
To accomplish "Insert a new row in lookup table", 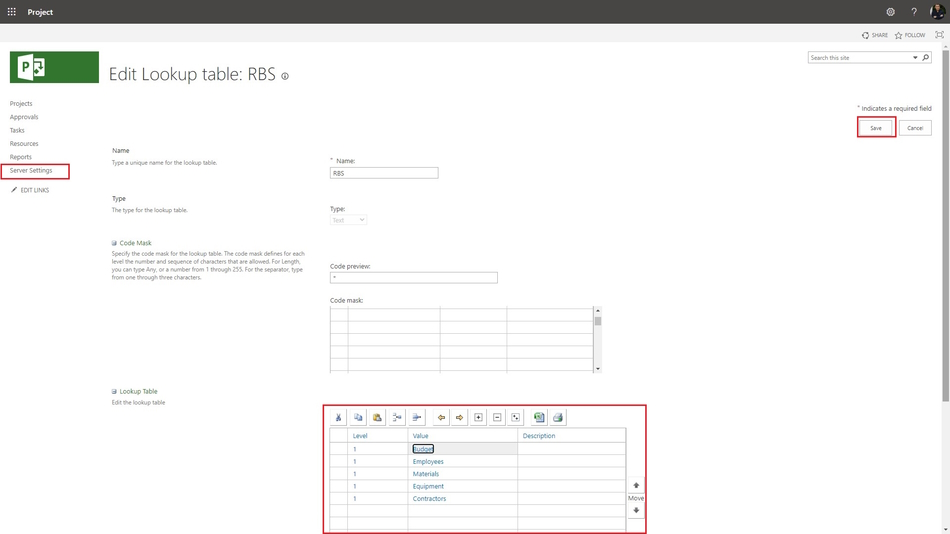I will [397, 417].
